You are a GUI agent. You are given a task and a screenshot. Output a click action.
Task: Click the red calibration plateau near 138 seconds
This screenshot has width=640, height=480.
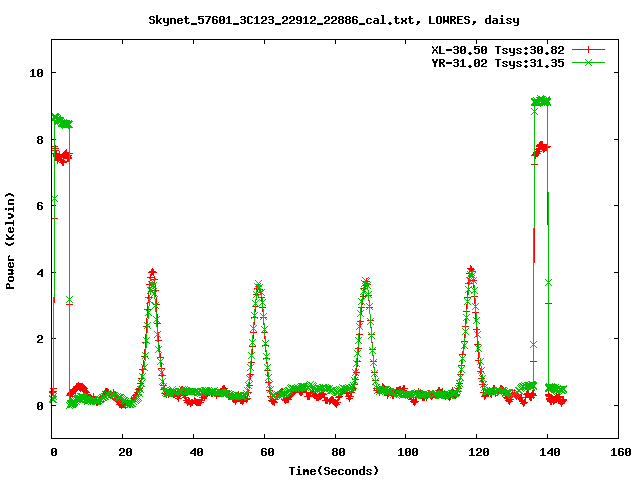pos(541,149)
